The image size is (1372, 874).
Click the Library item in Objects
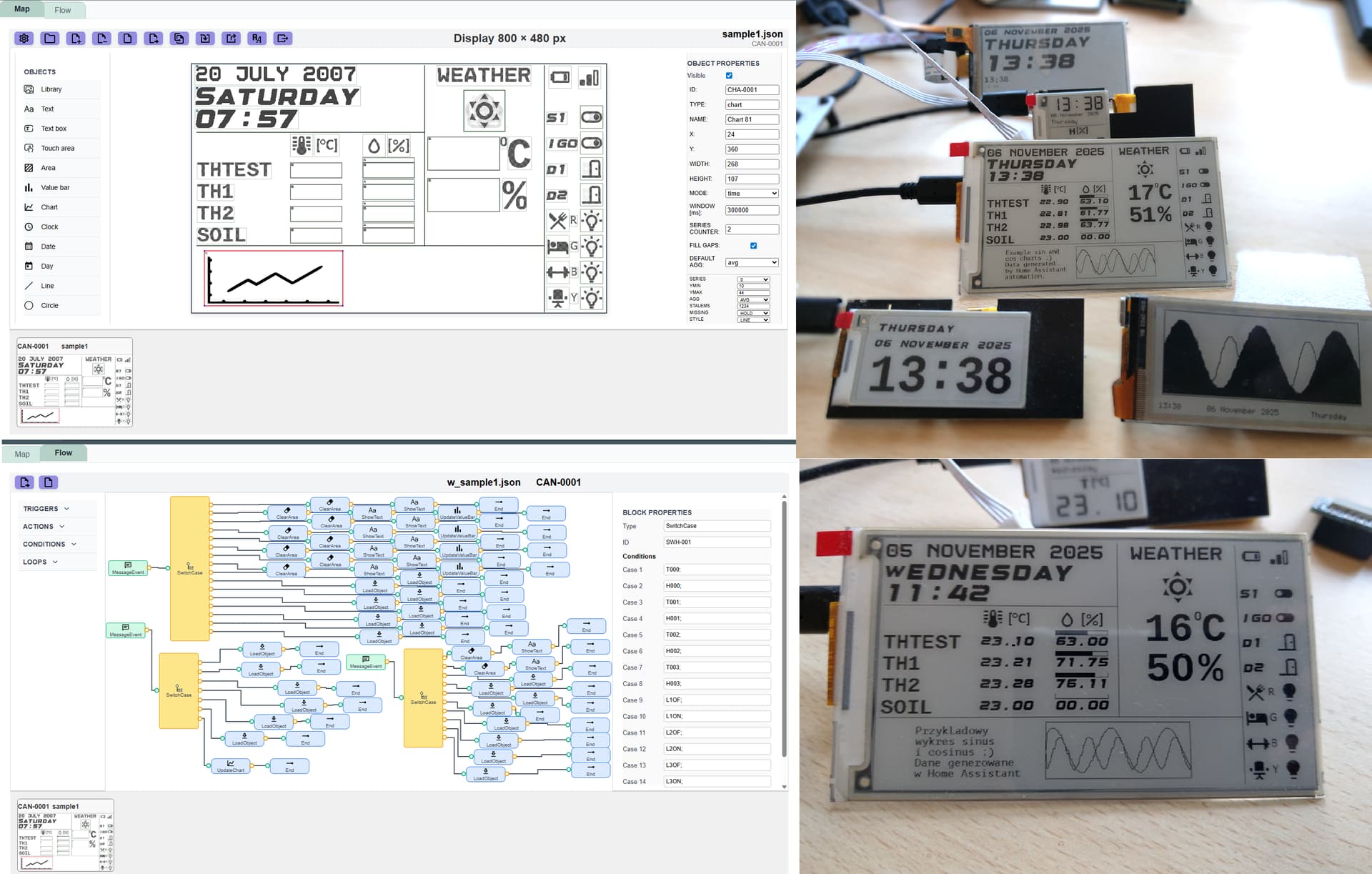point(51,90)
